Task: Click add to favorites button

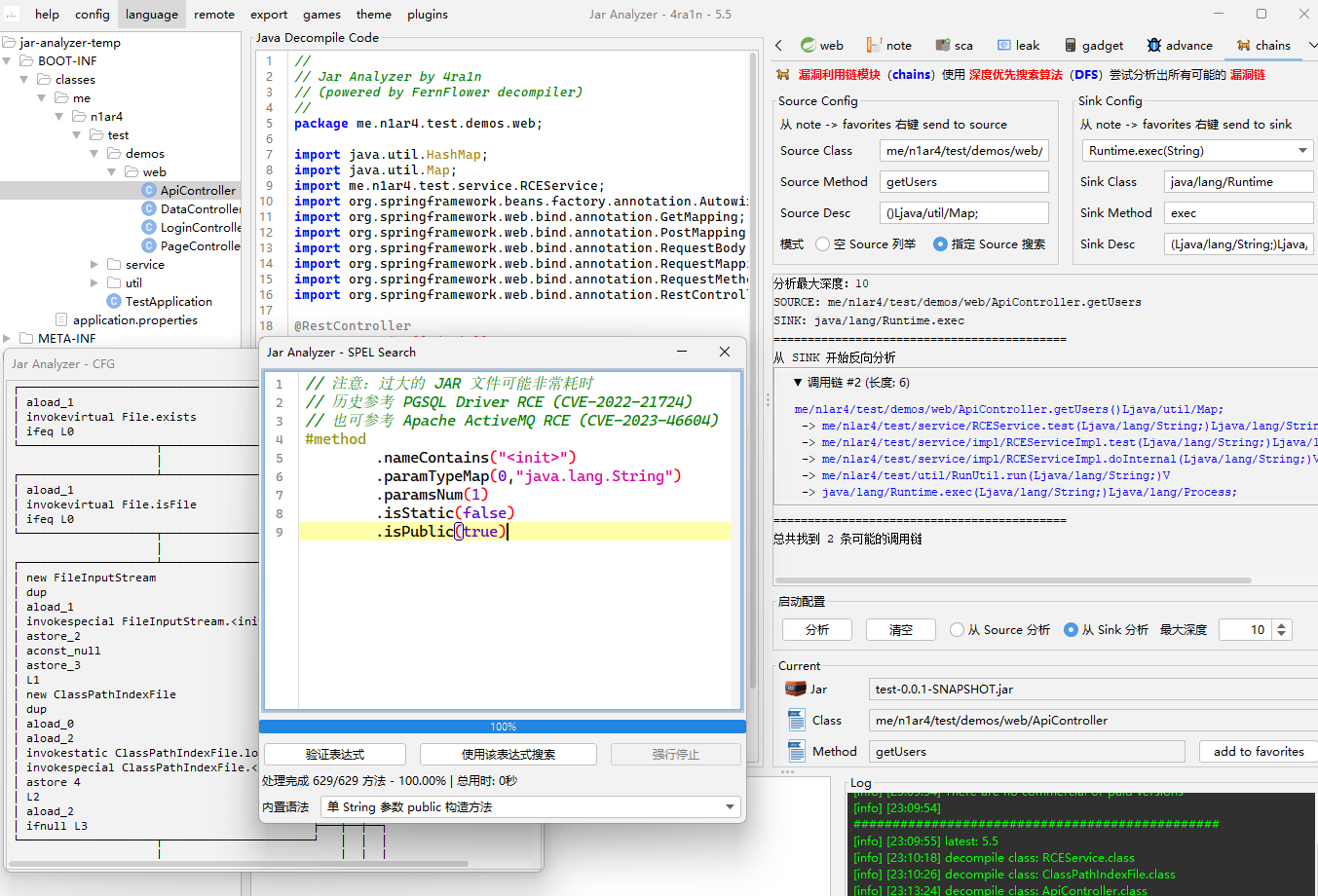Action: click(1258, 752)
